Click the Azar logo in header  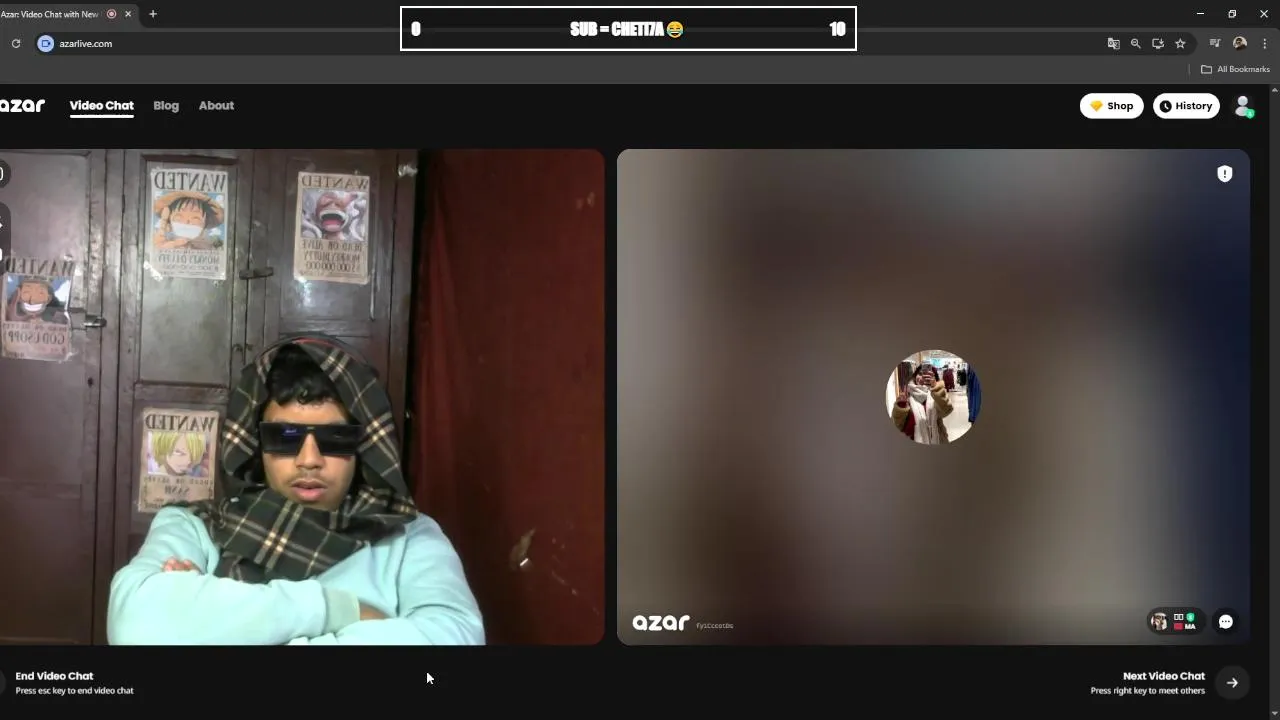[22, 105]
